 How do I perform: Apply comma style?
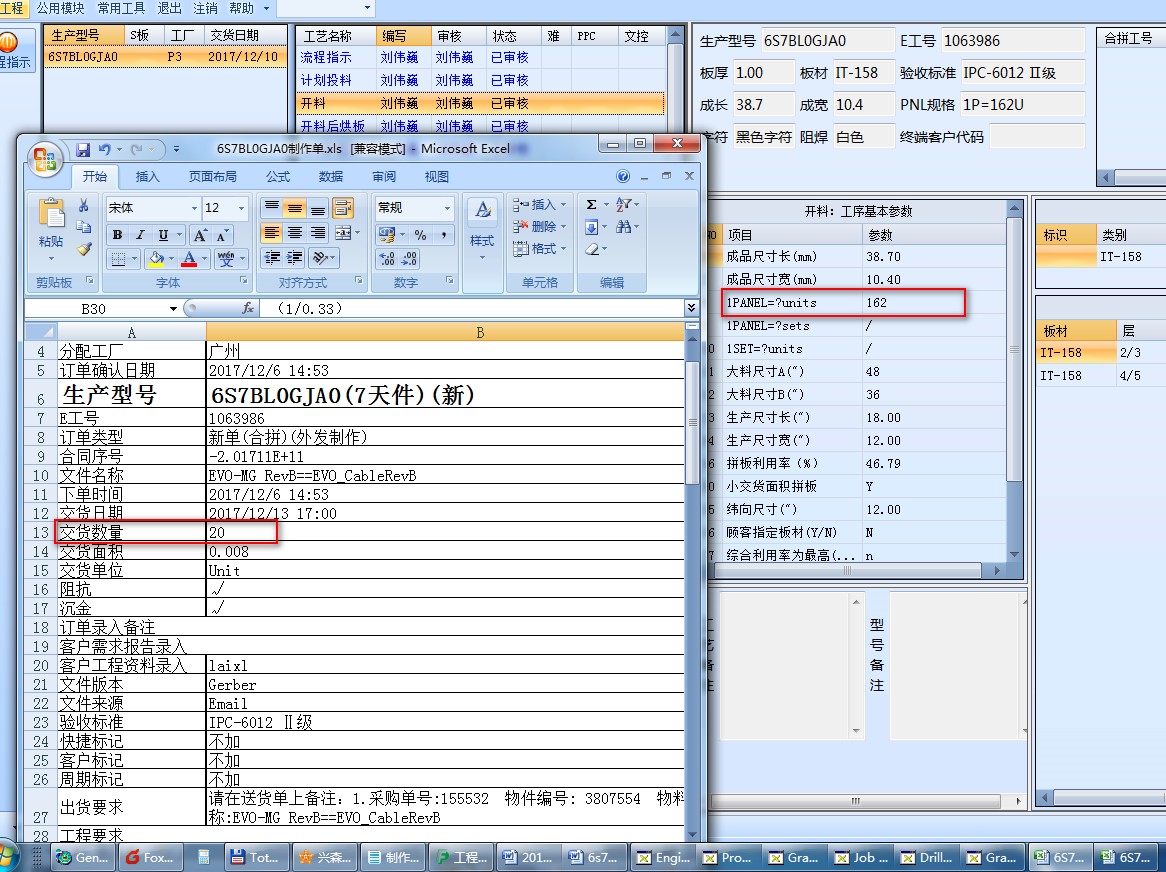click(x=443, y=235)
